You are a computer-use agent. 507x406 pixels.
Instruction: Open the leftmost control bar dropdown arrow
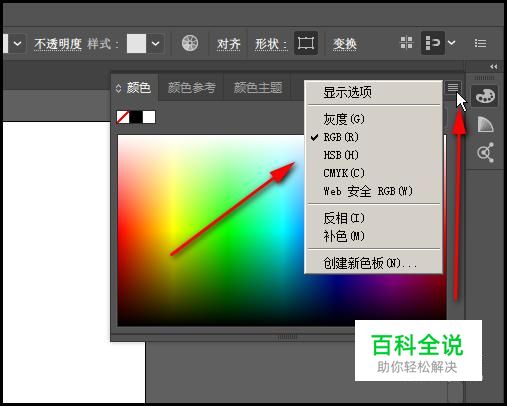click(x=17, y=43)
